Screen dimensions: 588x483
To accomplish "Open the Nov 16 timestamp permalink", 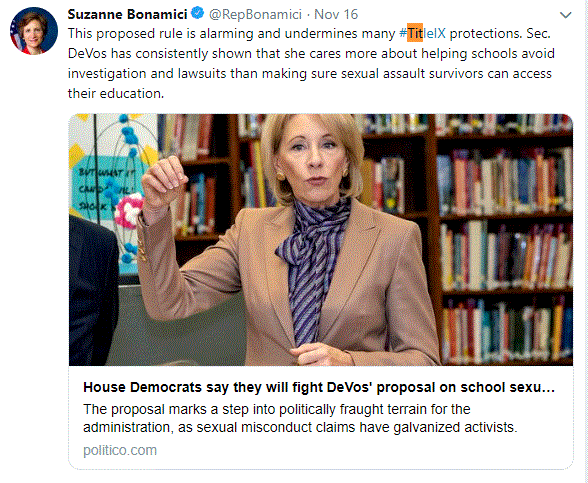I will point(336,14).
